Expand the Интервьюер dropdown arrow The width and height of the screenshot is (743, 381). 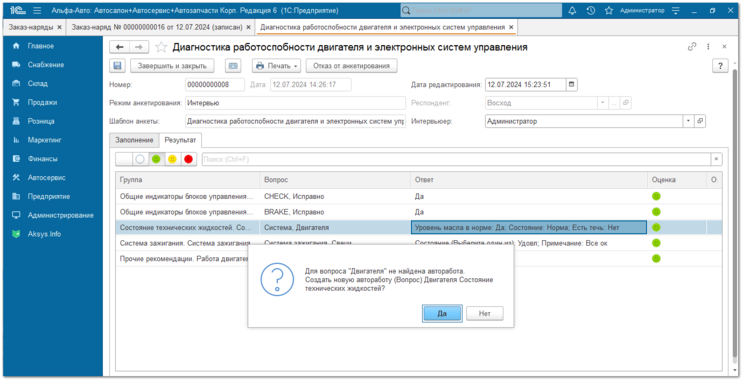click(688, 121)
